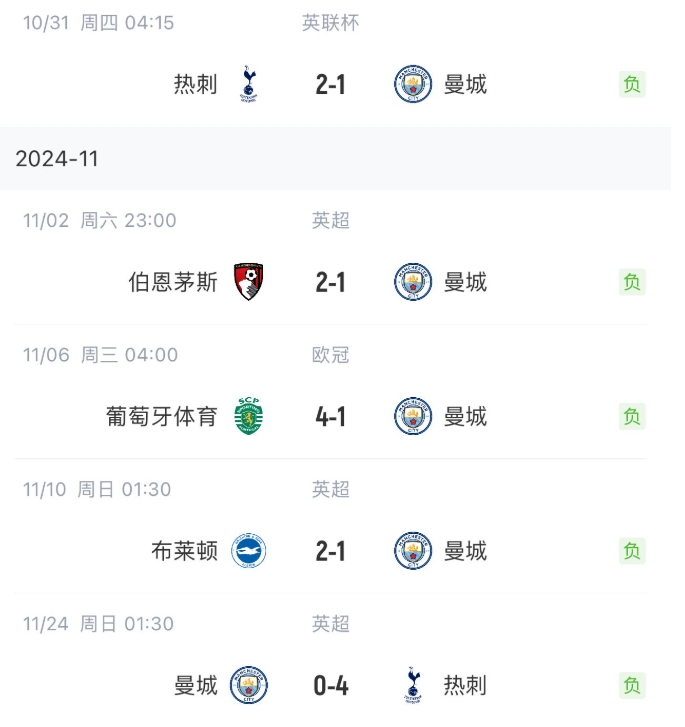Select the green Sporting CP crest
This screenshot has width=685, height=727.
(248, 416)
